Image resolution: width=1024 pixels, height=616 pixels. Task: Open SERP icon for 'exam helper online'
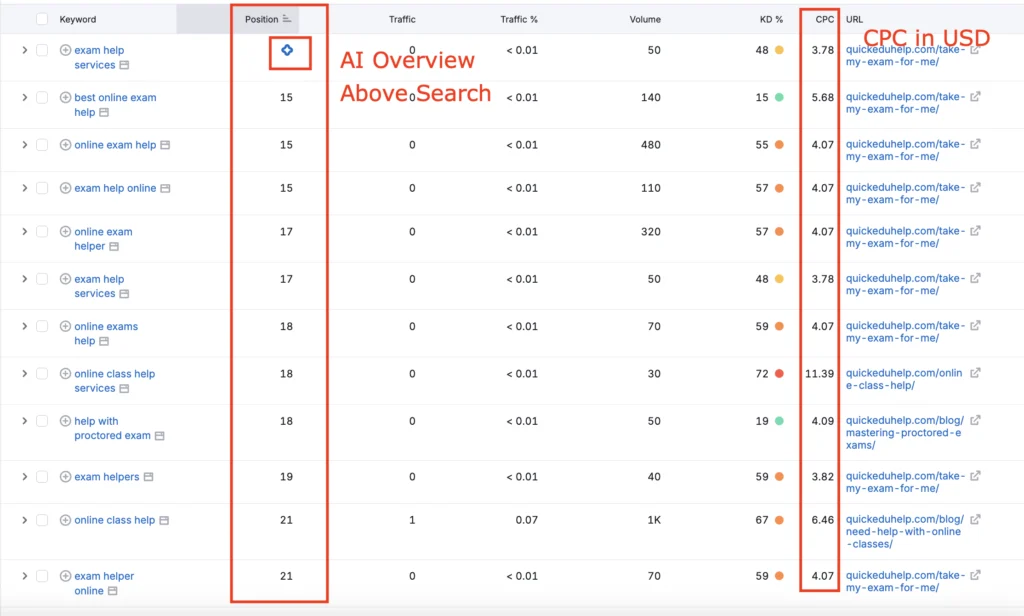[112, 591]
